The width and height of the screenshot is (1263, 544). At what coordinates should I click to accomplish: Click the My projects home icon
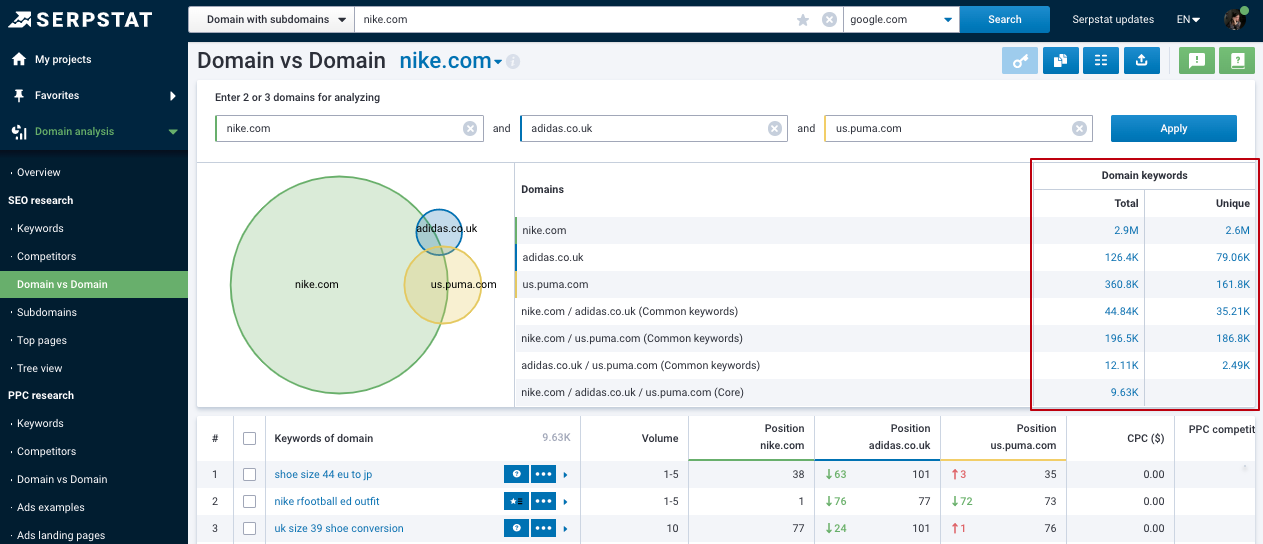click(19, 59)
